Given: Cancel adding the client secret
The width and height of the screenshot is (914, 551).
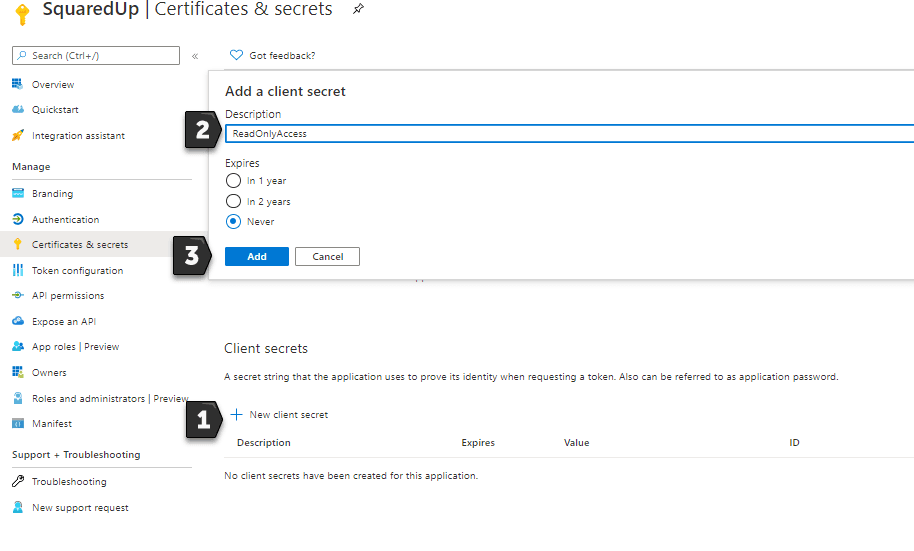Looking at the screenshot, I should click(x=327, y=257).
